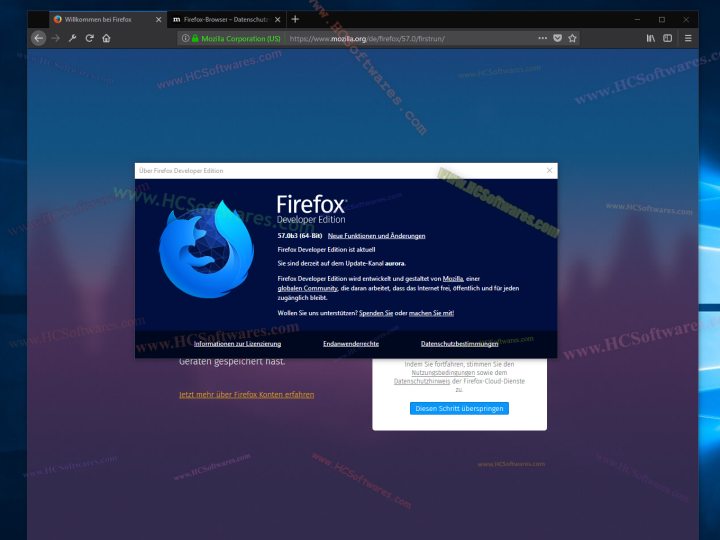
Task: Open the Datenschutzhinweis link
Action: pyautogui.click(x=422, y=381)
